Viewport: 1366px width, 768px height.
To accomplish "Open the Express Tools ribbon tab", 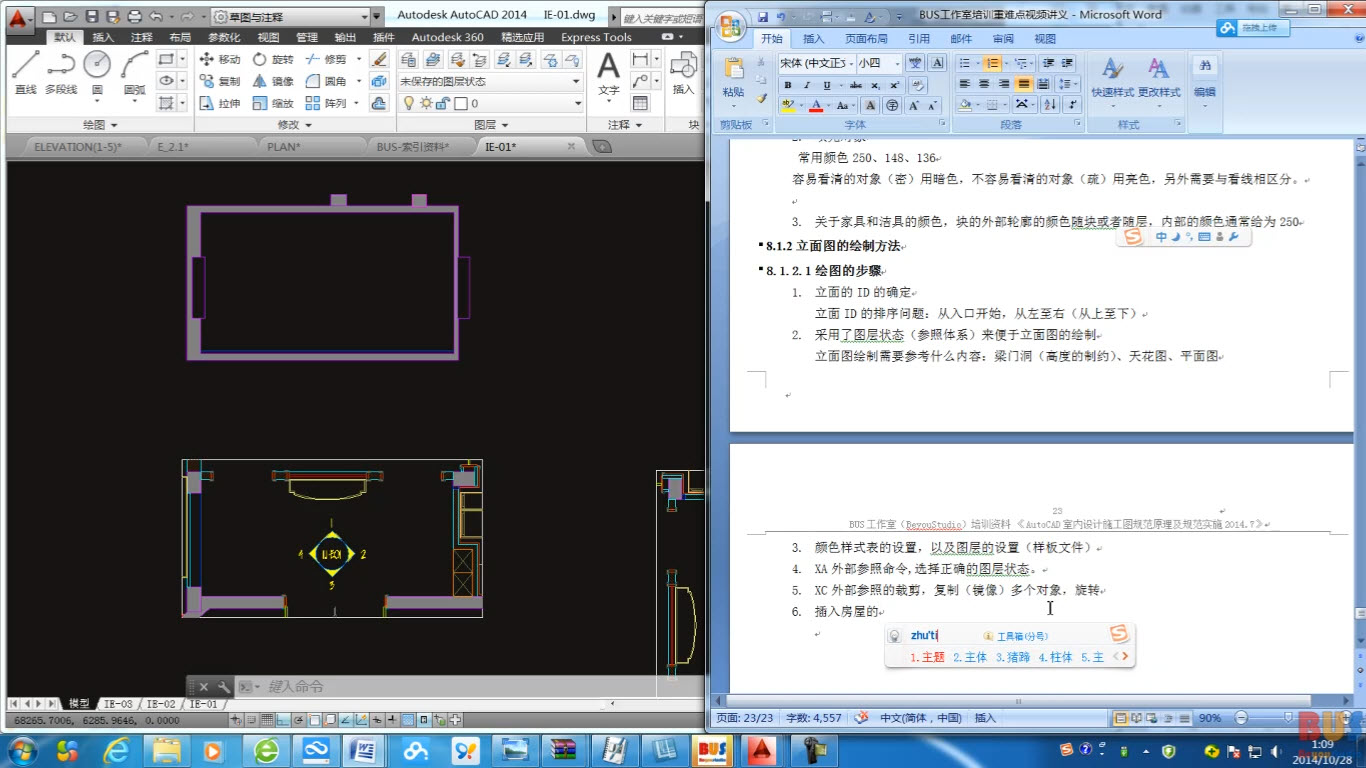I will [x=596, y=37].
